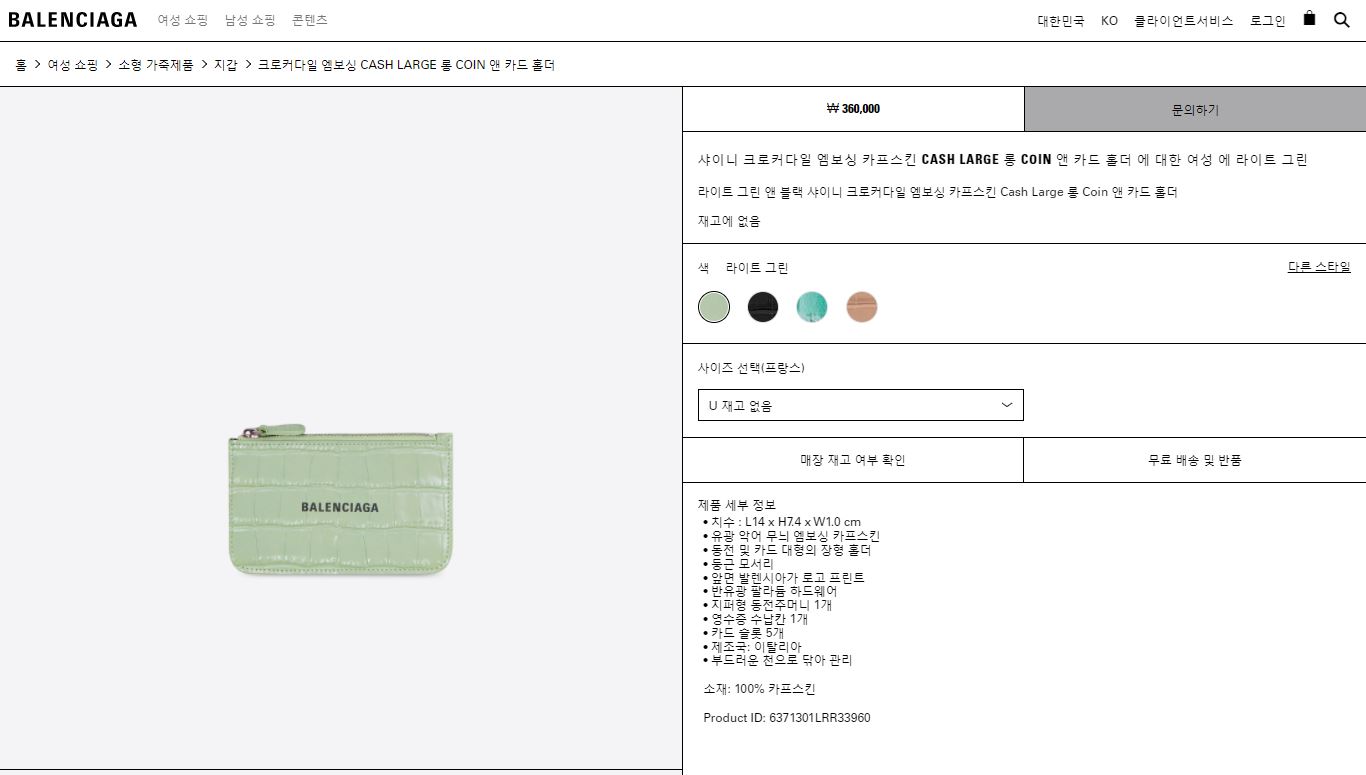Image resolution: width=1366 pixels, height=775 pixels.
Task: Change country via 대한민국 selector
Action: tap(1061, 20)
